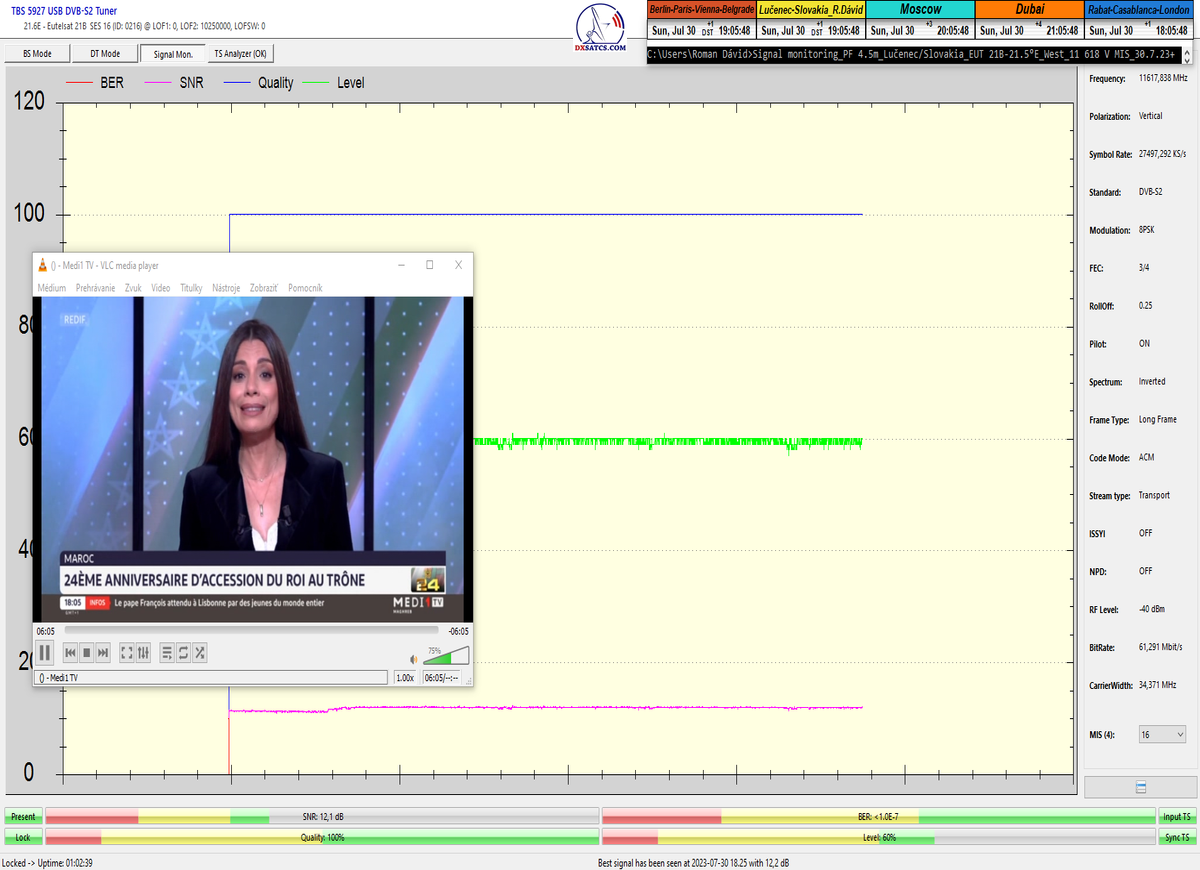Open VLC Nástroje menu
Screen dimensions: 1200x870
tap(226, 288)
